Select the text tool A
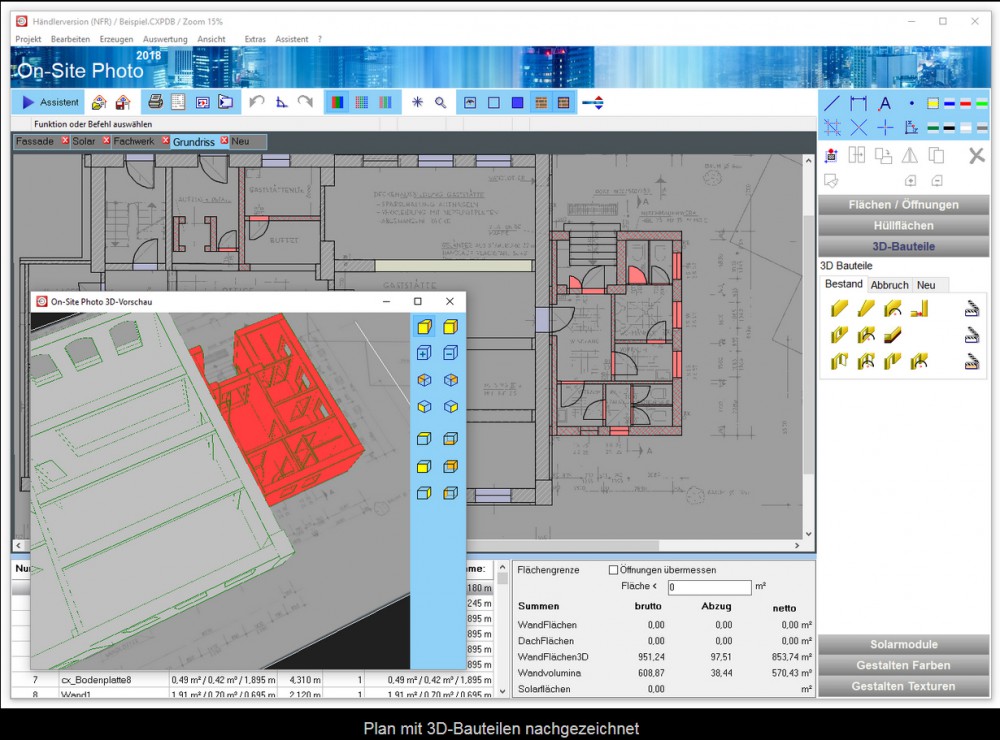Image resolution: width=1000 pixels, height=740 pixels. click(885, 103)
